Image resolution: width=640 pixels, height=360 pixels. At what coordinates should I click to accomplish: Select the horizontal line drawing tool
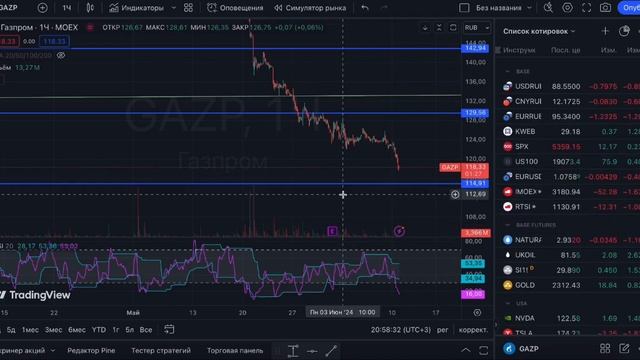312,351
